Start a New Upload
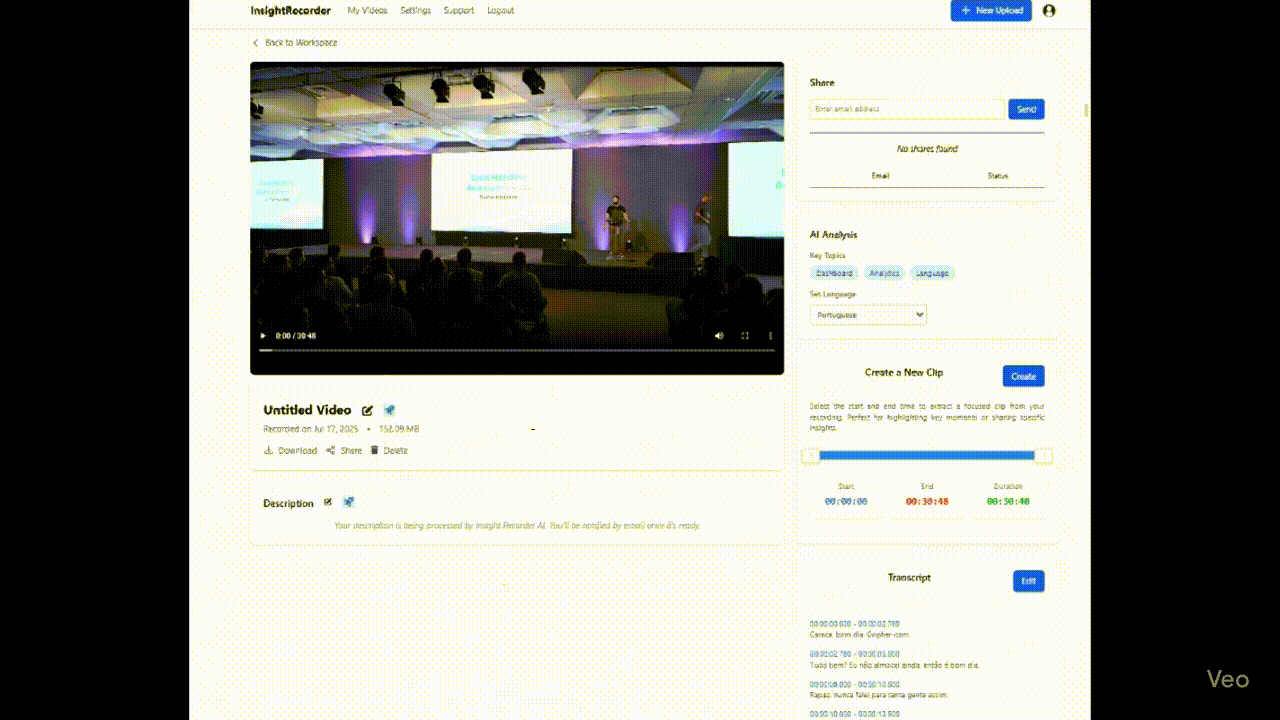Viewport: 1280px width, 720px height. pyautogui.click(x=991, y=10)
